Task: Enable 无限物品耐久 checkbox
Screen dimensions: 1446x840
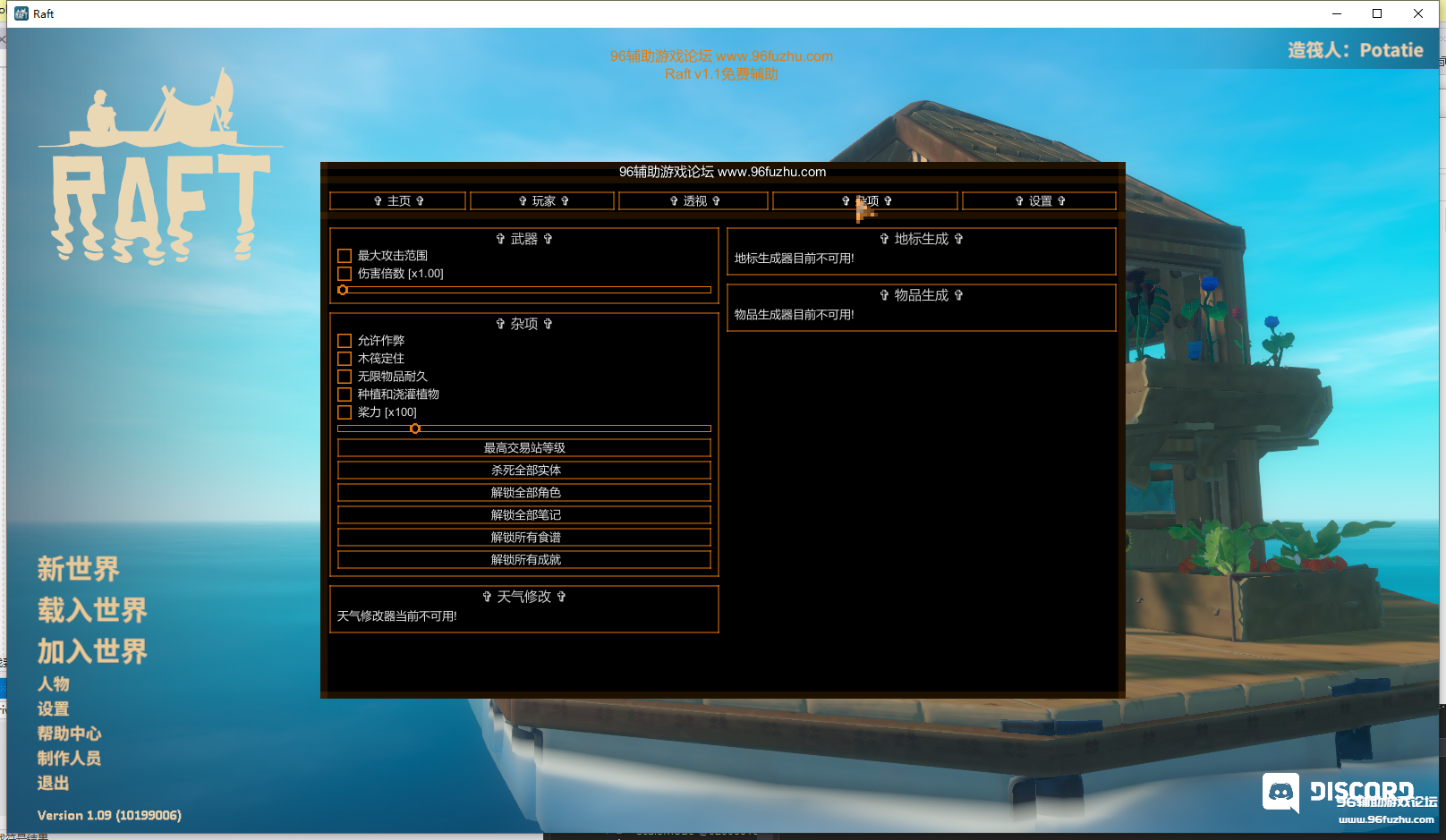Action: click(344, 377)
